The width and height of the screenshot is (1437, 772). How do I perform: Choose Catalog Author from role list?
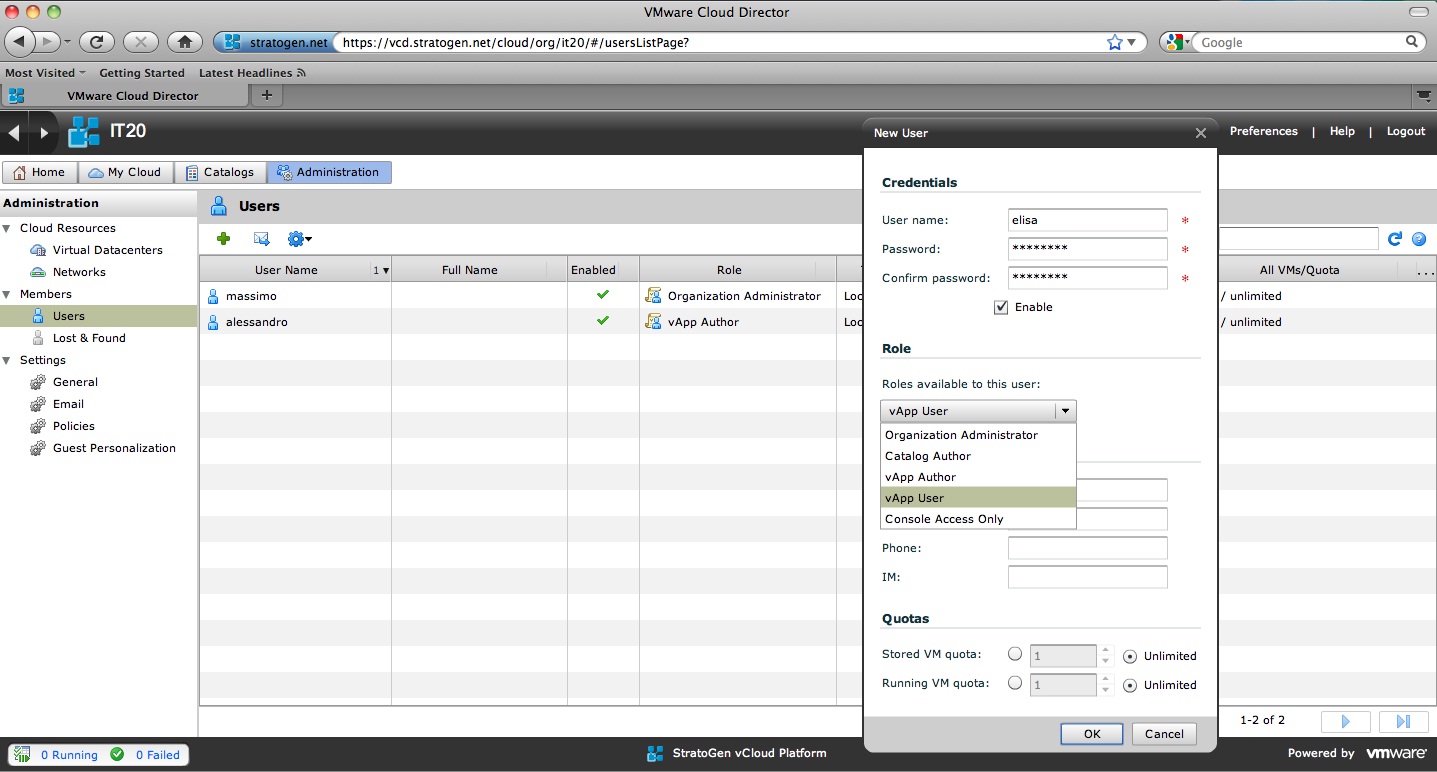pyautogui.click(x=978, y=456)
